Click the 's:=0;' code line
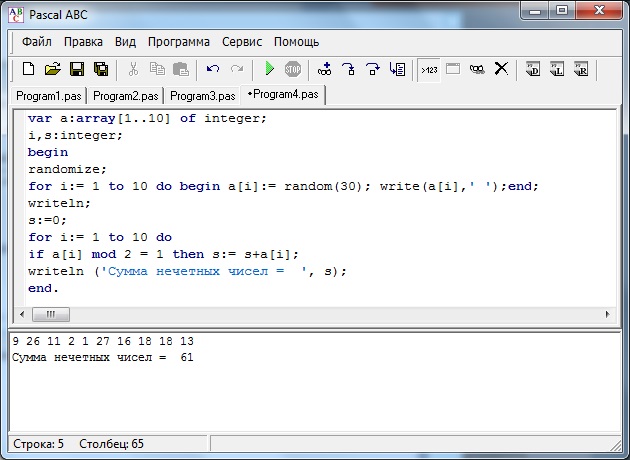 47,220
